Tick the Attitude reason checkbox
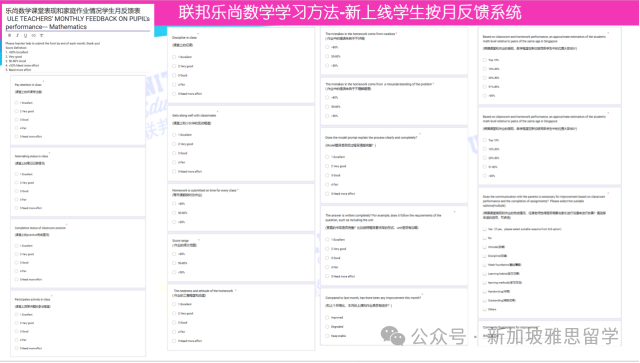Screen dimensions: 640x363 click(484, 247)
